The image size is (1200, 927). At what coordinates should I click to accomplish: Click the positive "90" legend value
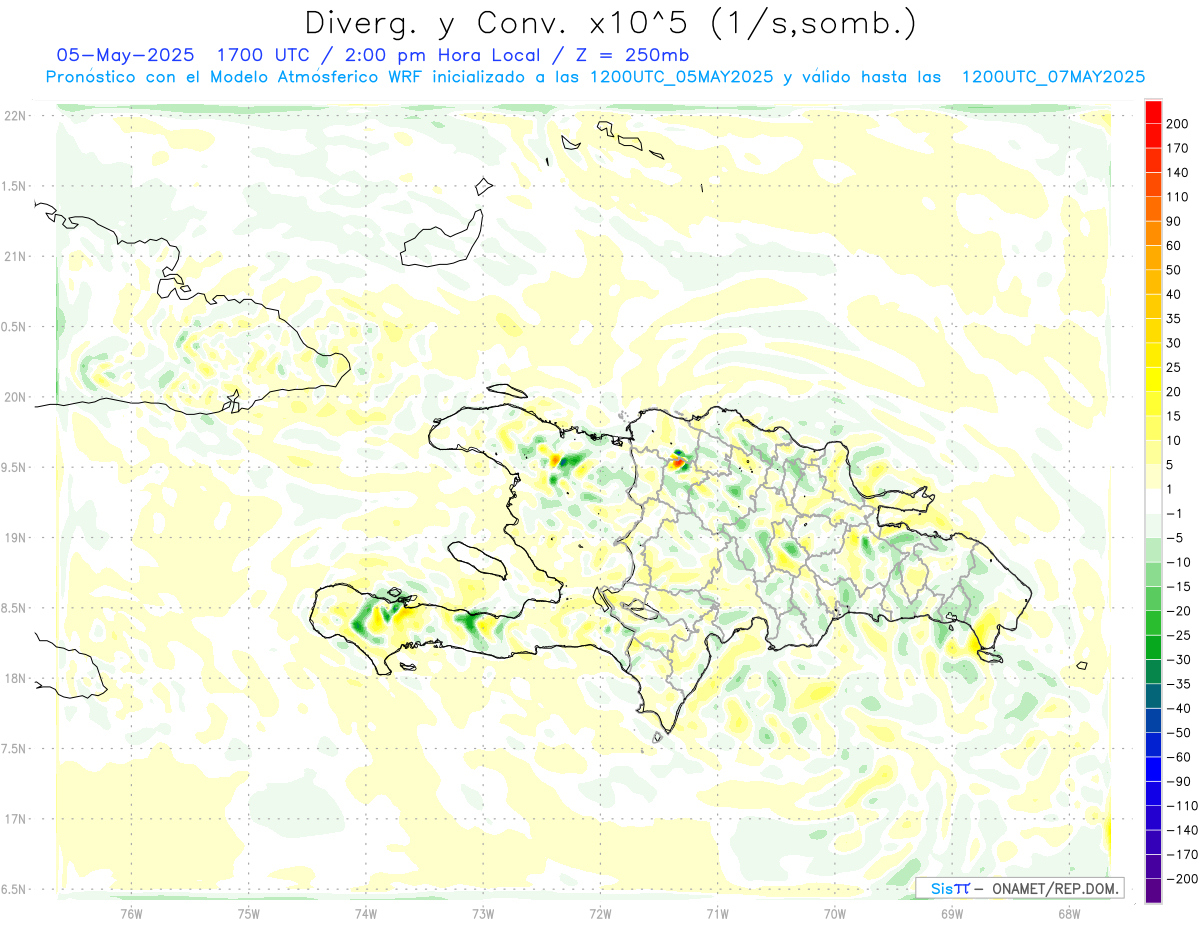click(1175, 221)
